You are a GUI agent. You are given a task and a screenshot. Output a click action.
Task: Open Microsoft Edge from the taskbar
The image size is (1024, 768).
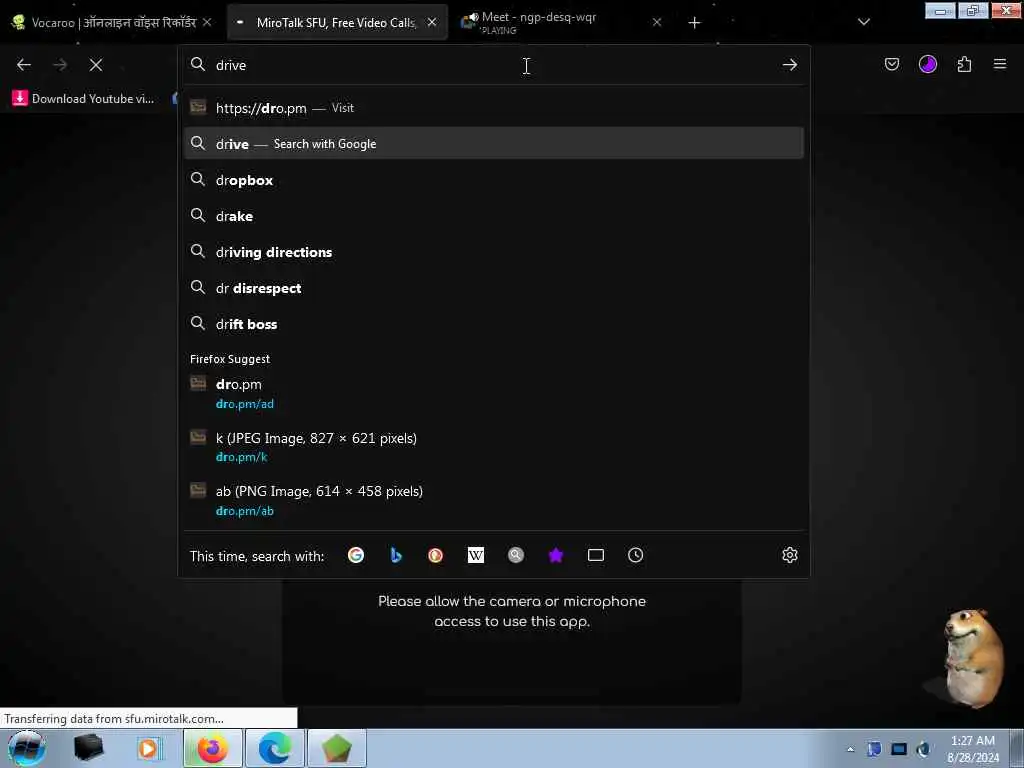point(274,748)
